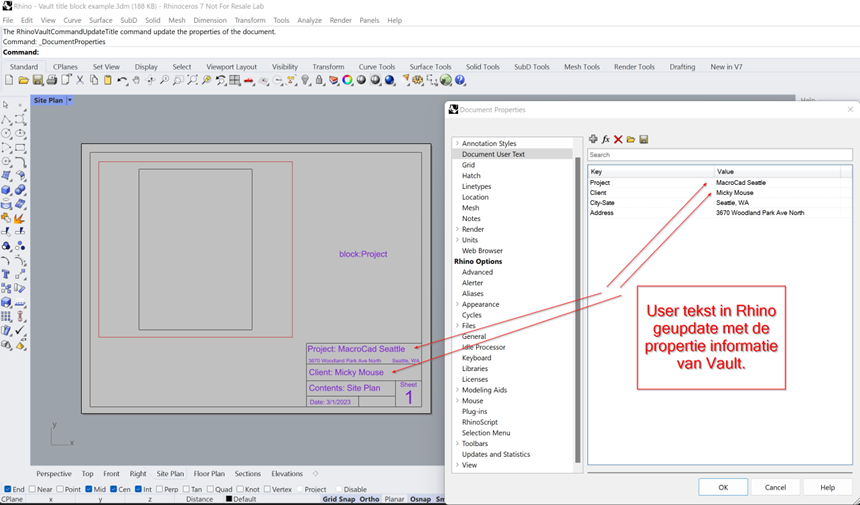This screenshot has width=860, height=505.
Task: Toggle Ortho in status bar
Action: pyautogui.click(x=369, y=499)
